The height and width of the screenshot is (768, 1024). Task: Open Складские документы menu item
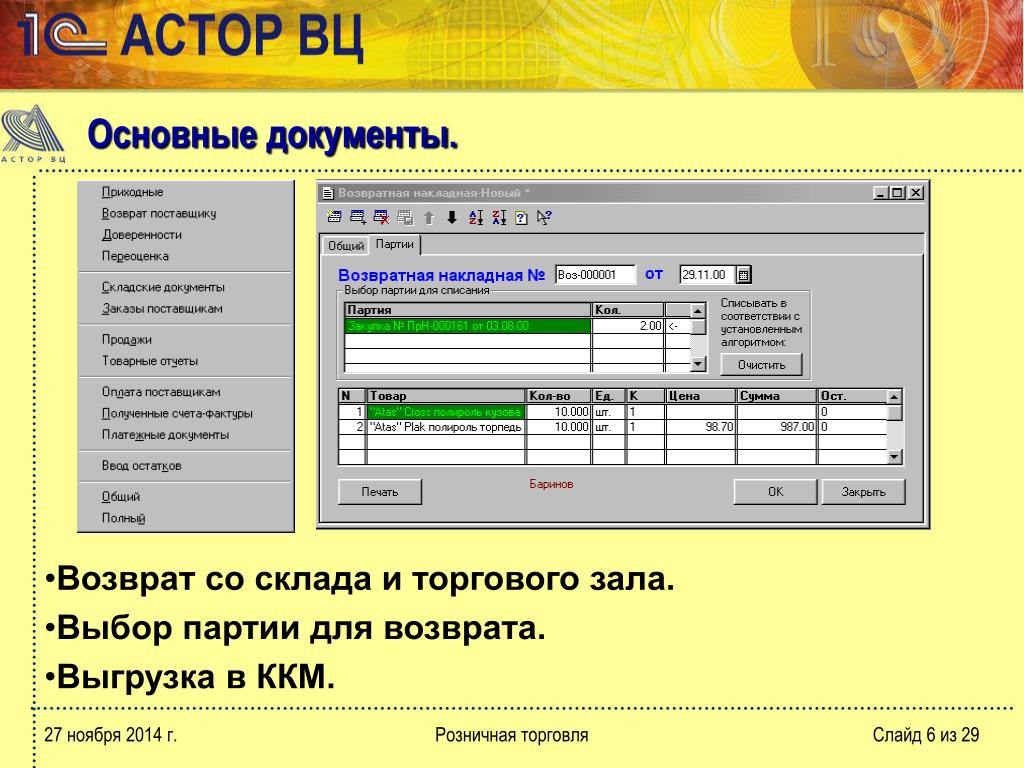pos(163,287)
